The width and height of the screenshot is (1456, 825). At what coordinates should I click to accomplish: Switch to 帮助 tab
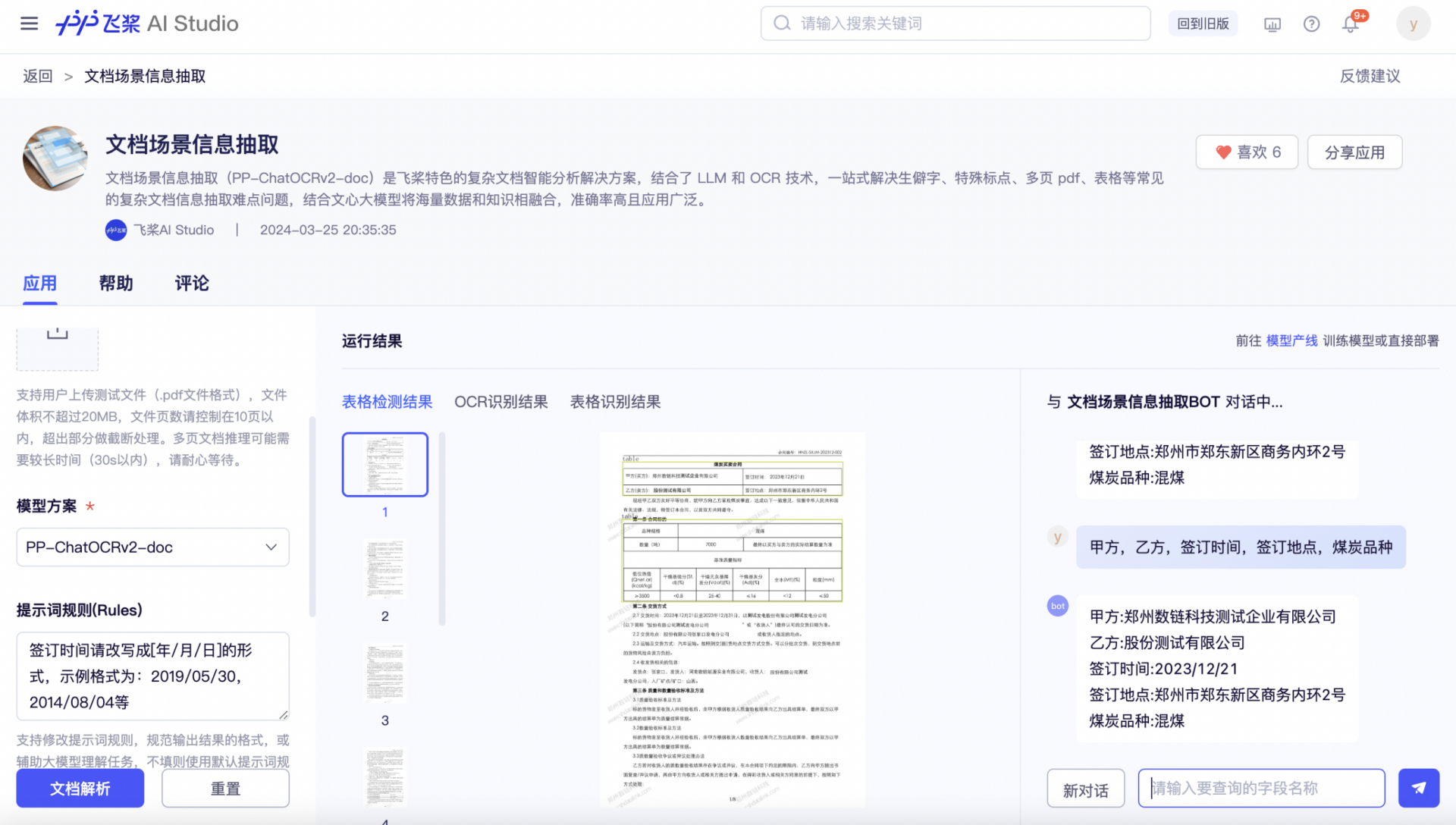coord(116,284)
